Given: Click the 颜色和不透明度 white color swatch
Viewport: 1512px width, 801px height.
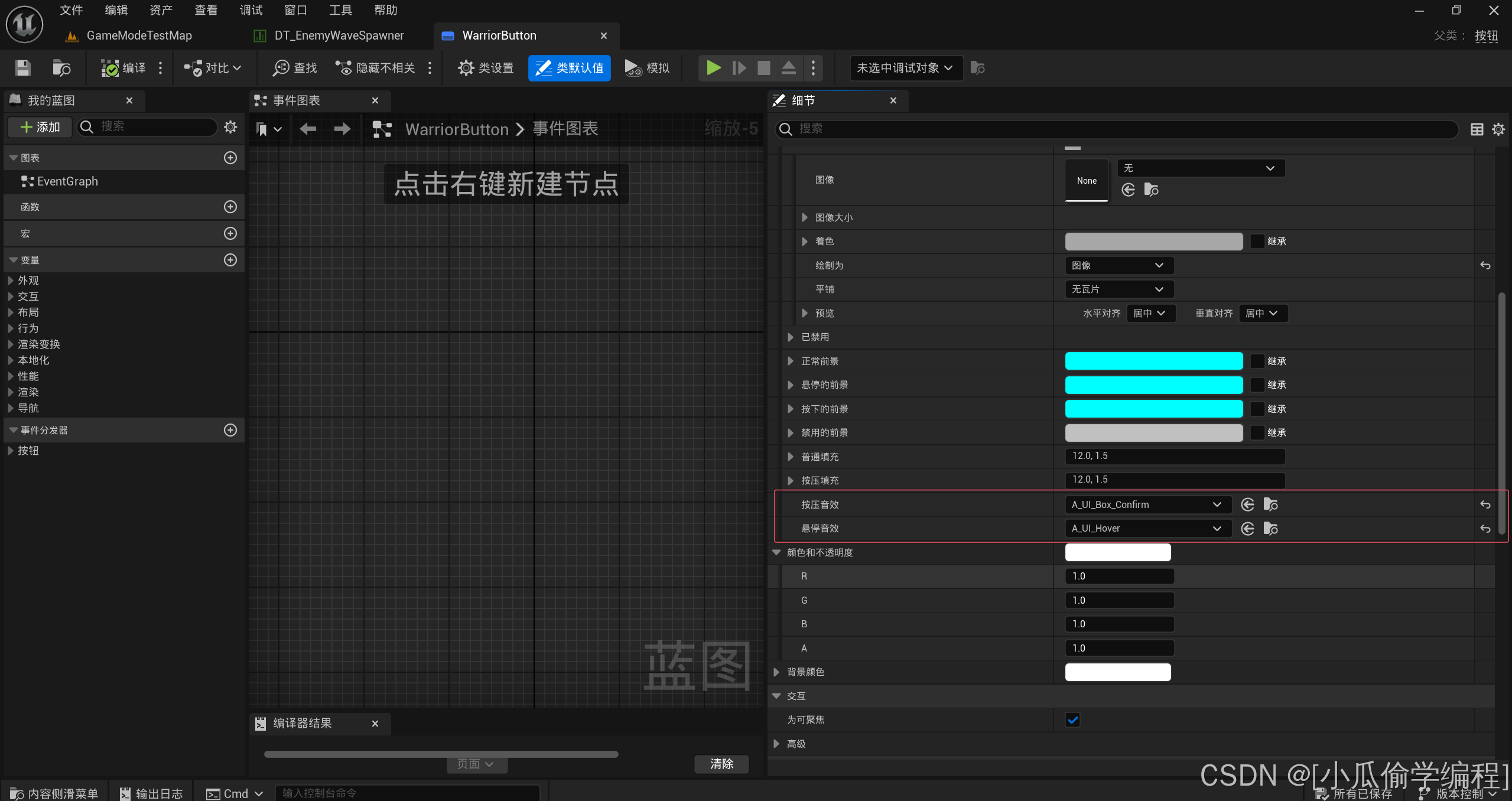Looking at the screenshot, I should click(1118, 551).
